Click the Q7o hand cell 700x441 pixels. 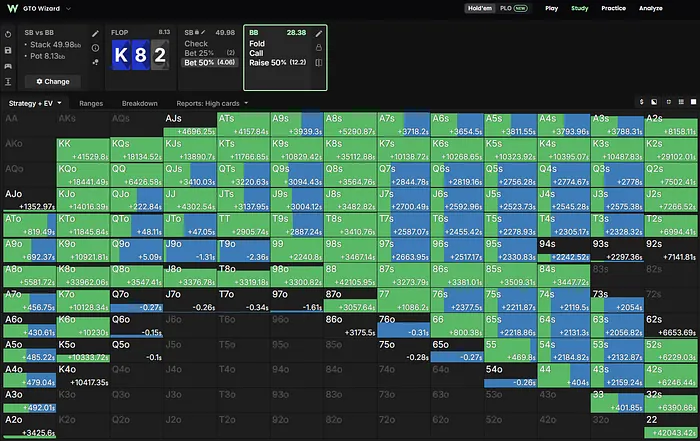[137, 300]
